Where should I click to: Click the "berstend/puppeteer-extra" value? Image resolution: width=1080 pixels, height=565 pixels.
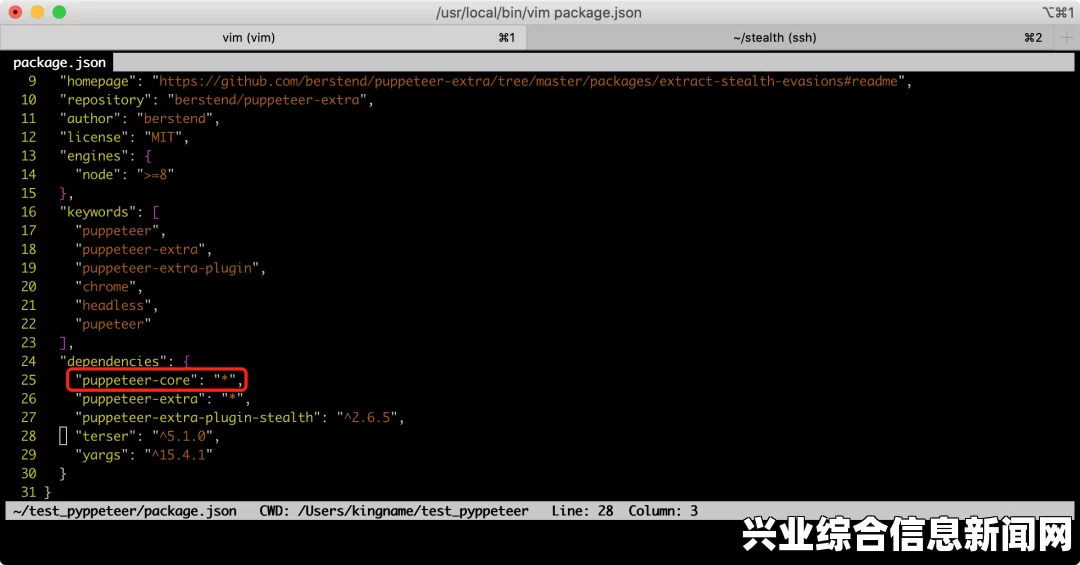coord(267,100)
